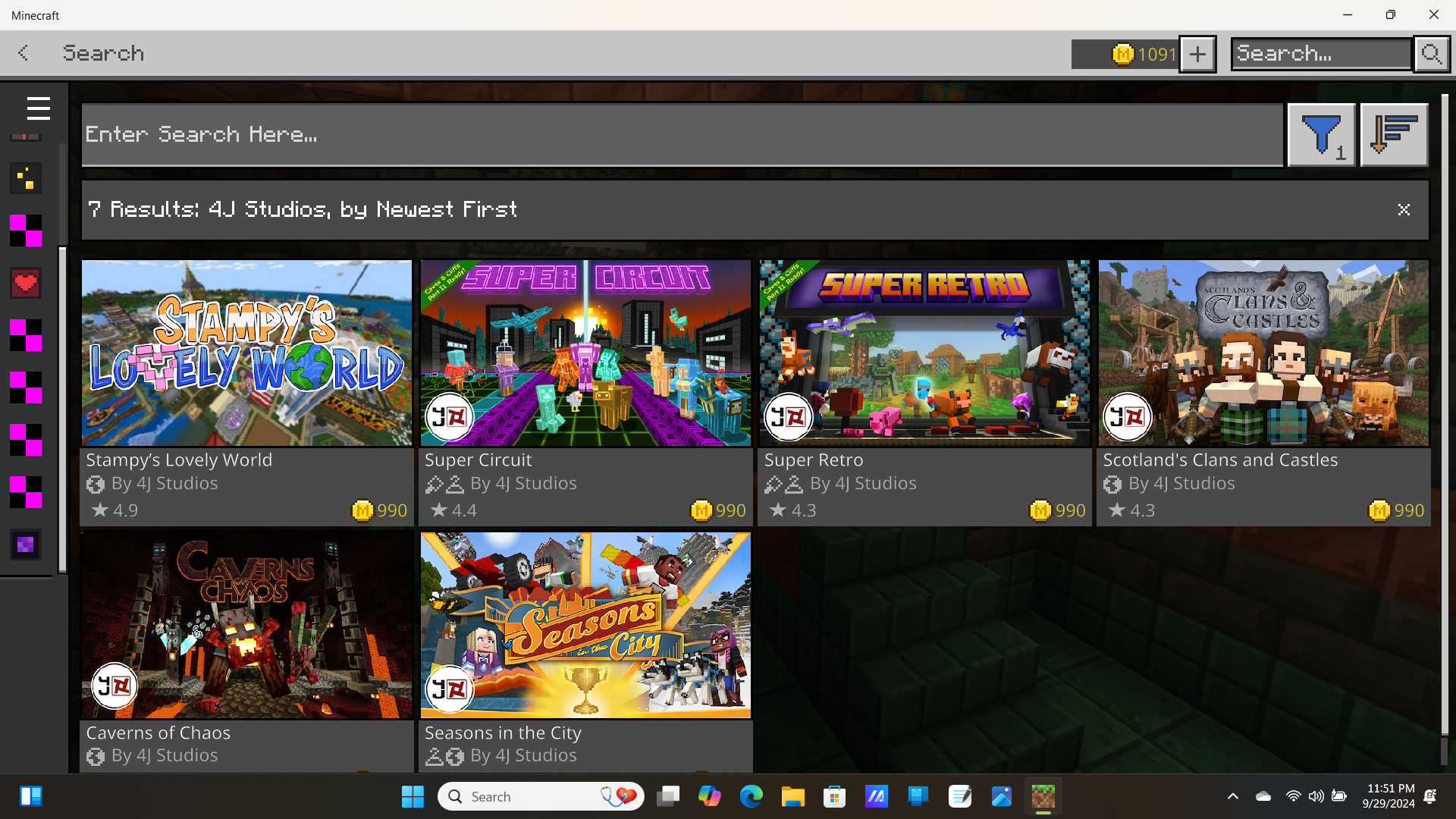Screen dimensions: 1456x819
Task: Select the purple block sidebar icon
Action: tap(25, 544)
